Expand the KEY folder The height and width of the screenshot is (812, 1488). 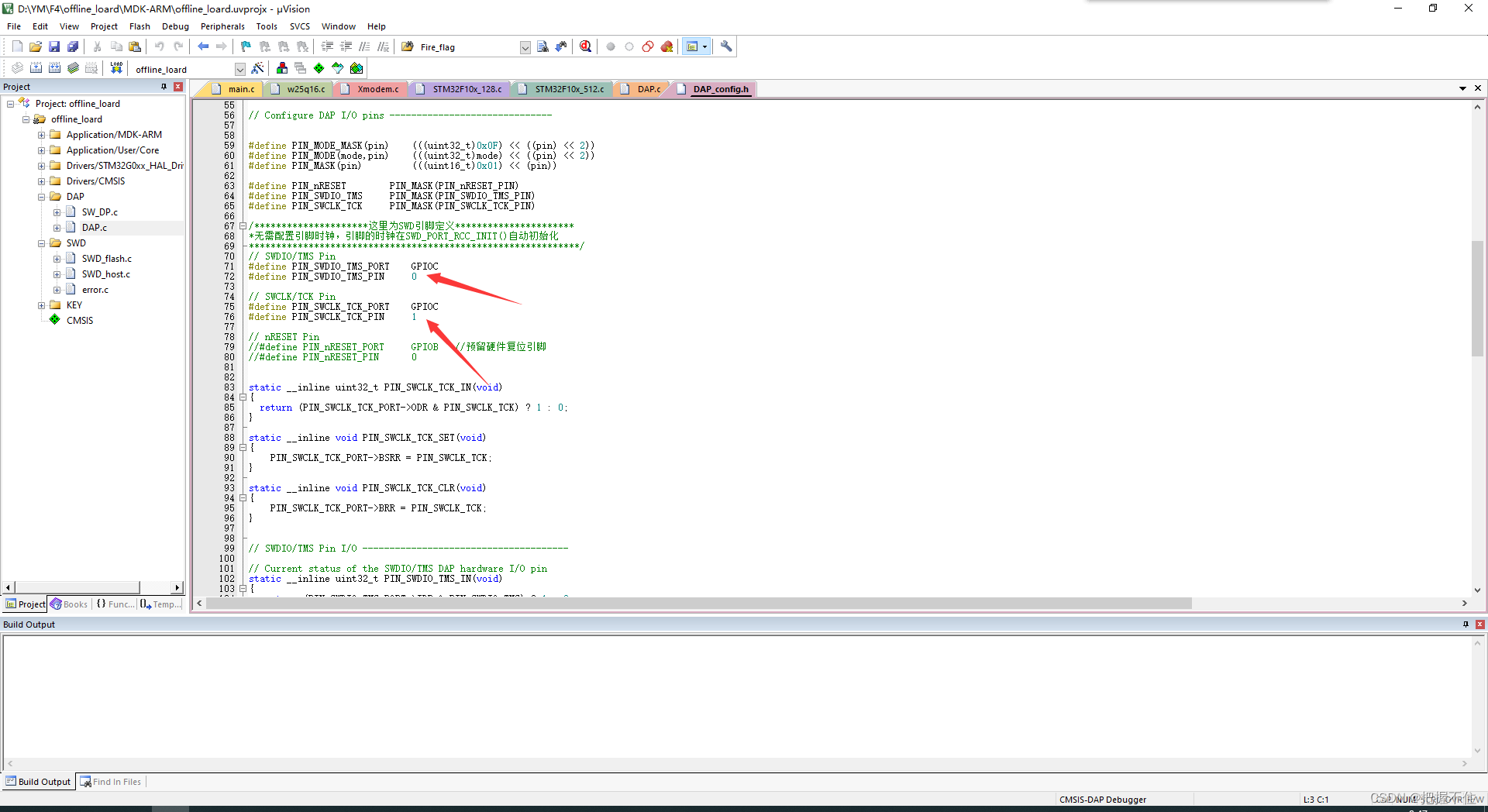42,305
